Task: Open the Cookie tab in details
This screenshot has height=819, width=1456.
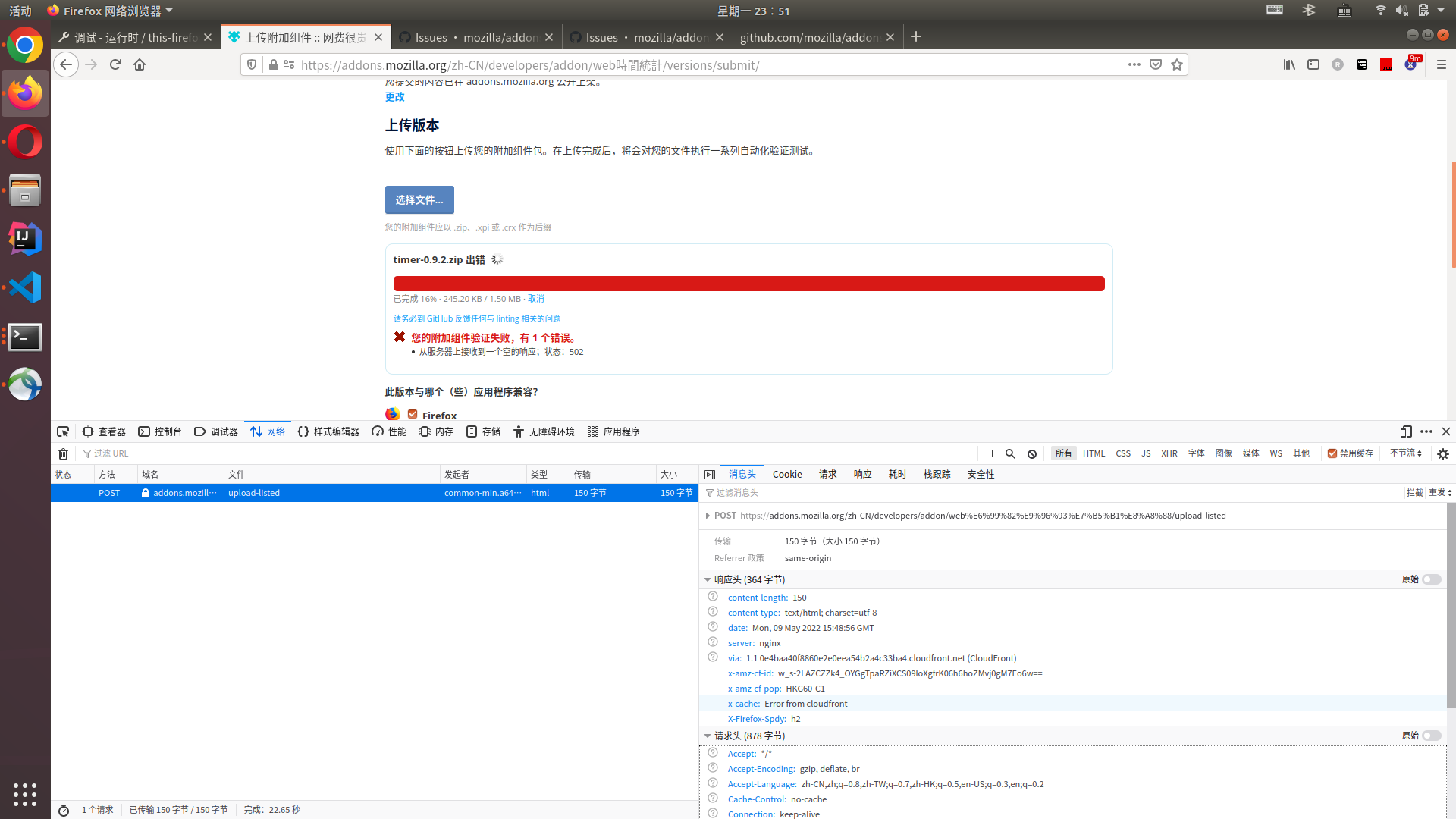Action: click(787, 474)
